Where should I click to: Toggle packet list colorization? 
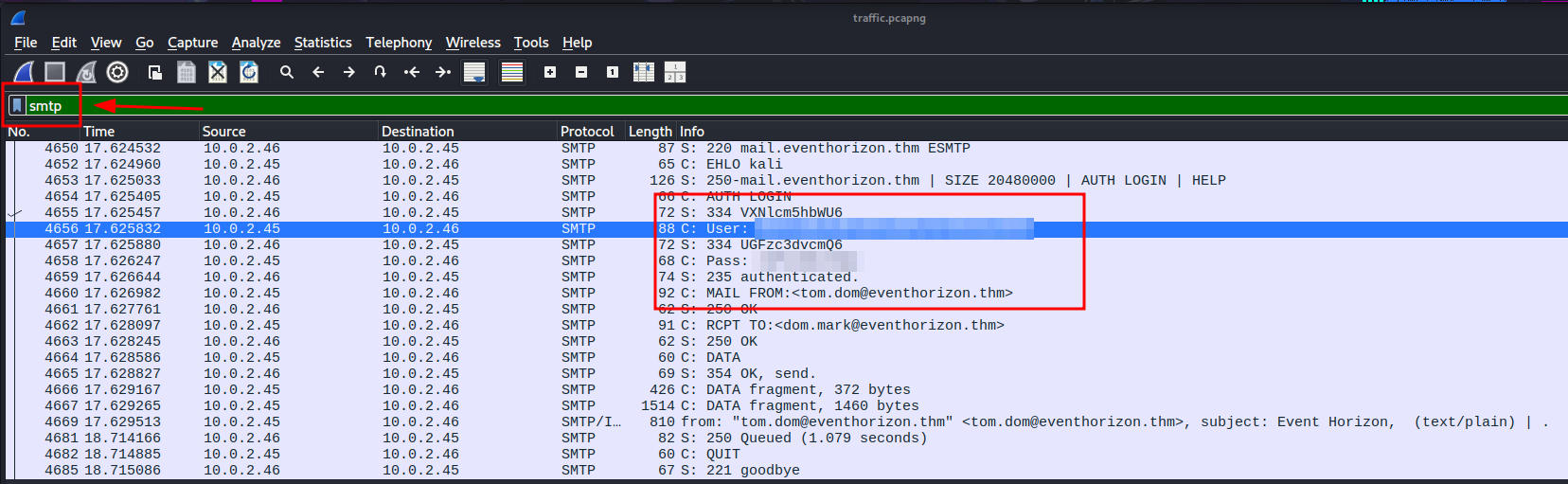pos(512,72)
